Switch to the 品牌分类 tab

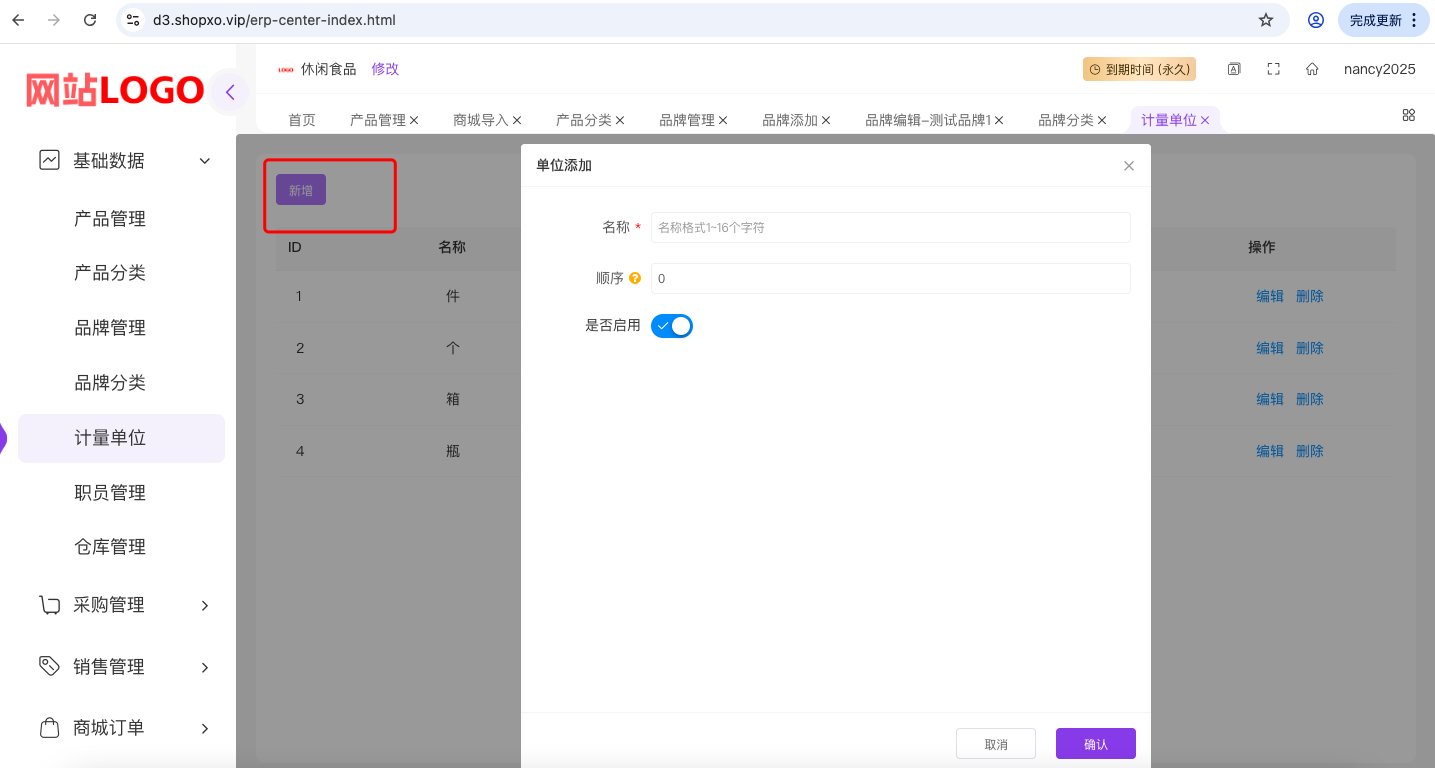(x=1066, y=120)
